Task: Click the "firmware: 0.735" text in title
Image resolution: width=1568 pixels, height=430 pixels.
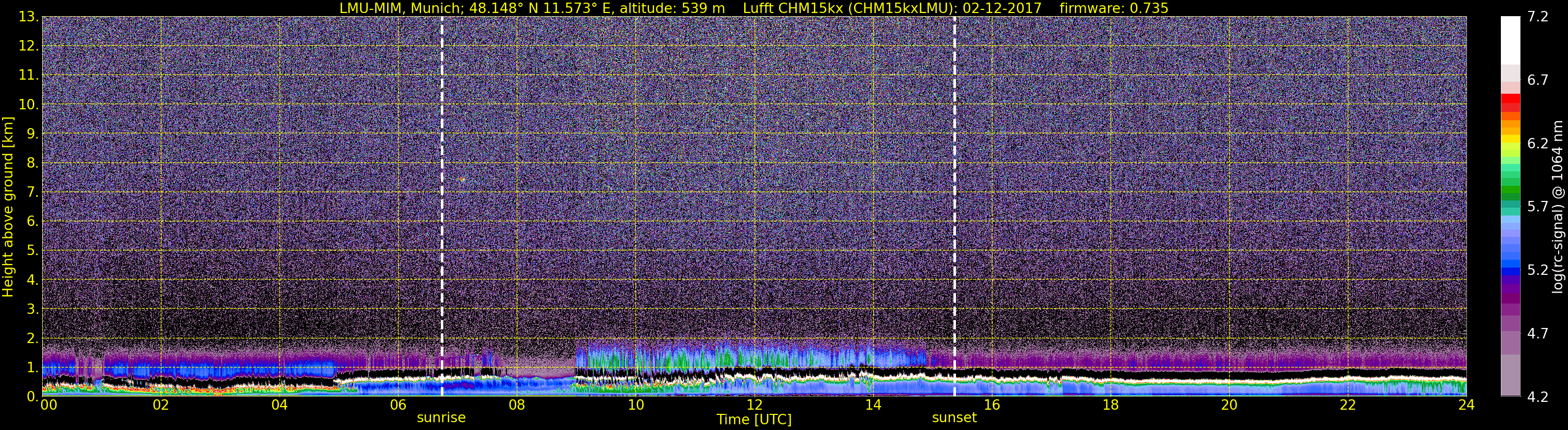Action: pos(1113,8)
